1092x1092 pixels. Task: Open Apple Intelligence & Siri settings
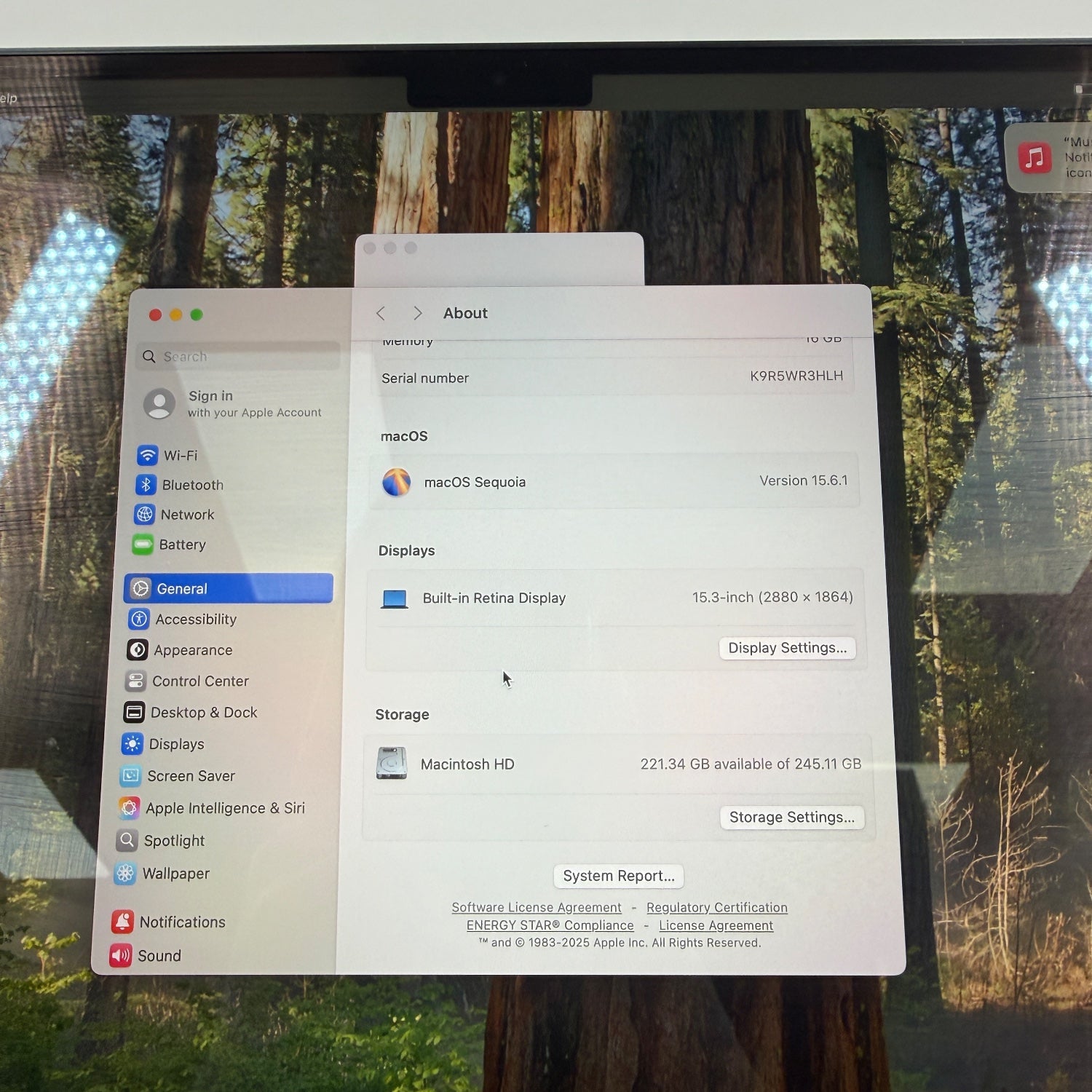tap(224, 808)
